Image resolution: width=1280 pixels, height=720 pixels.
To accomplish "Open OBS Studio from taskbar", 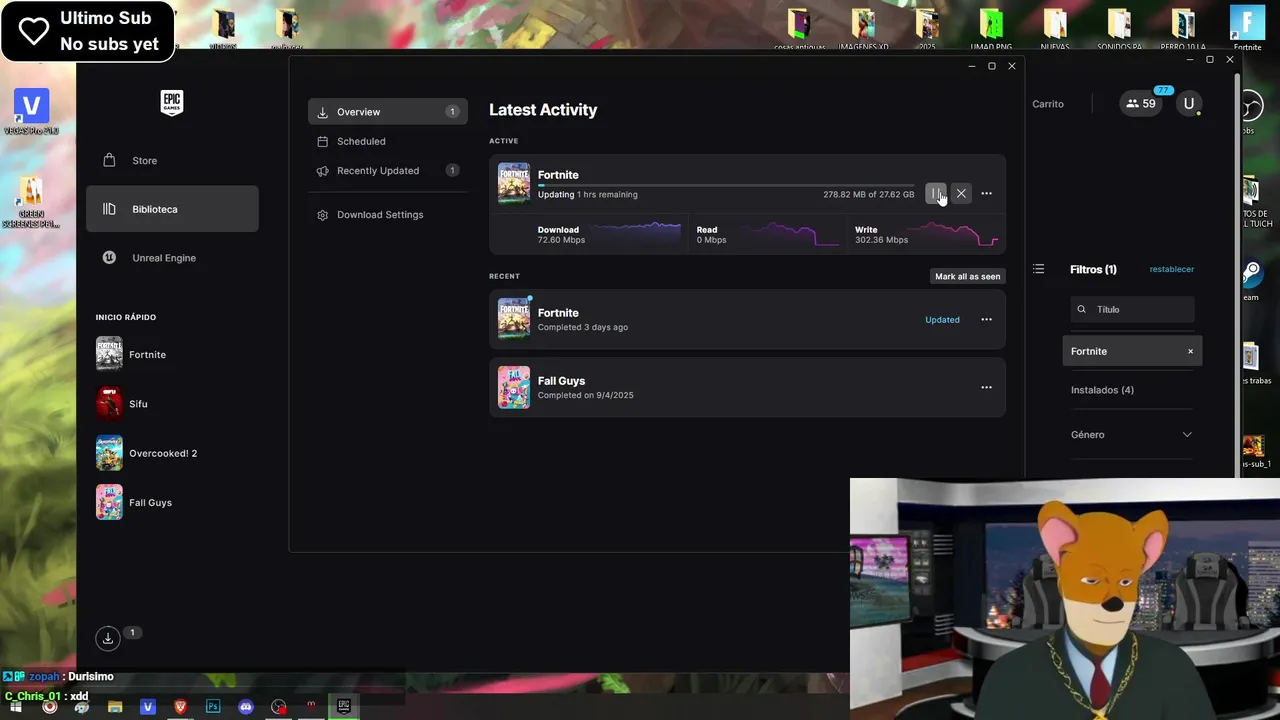I will (x=278, y=707).
